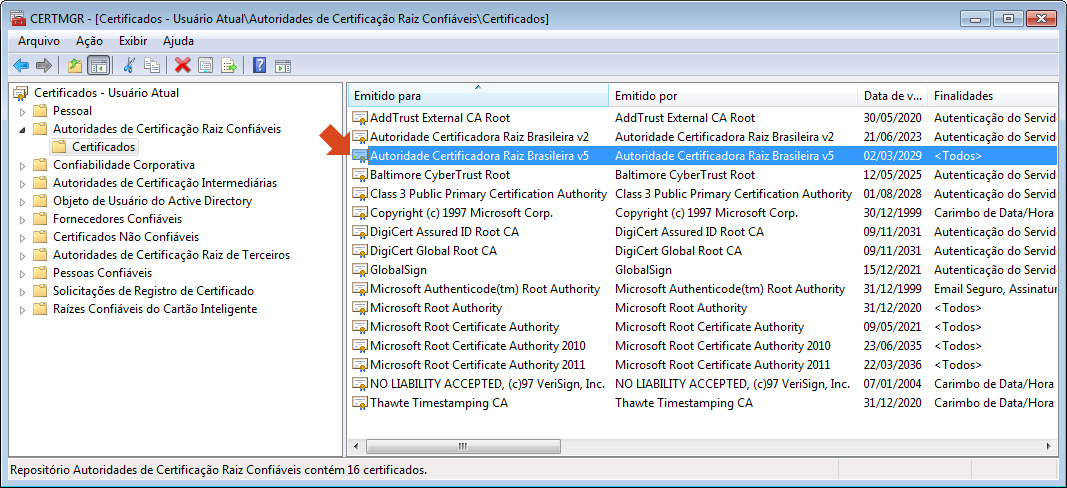This screenshot has width=1067, height=488.
Task: Select the DigiCert Global Root CA certificate
Action: pos(433,251)
